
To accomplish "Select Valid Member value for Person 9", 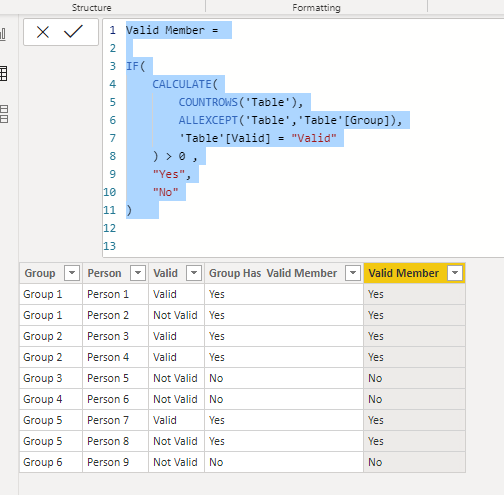I will (414, 462).
